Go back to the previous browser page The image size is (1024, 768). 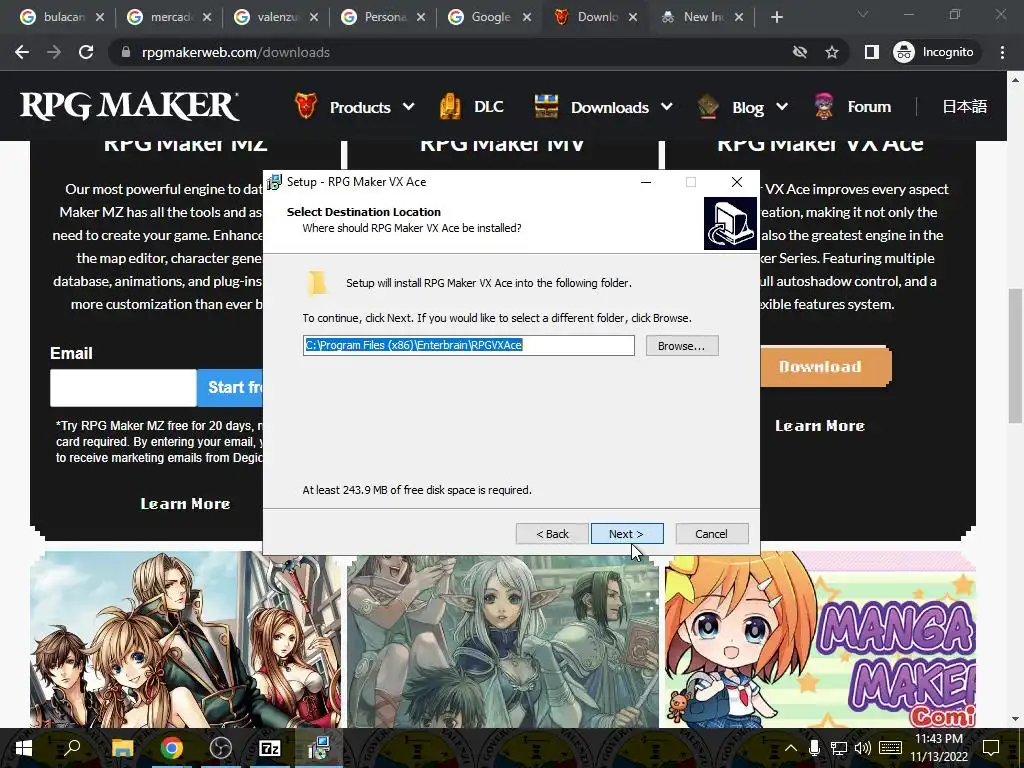pos(22,52)
